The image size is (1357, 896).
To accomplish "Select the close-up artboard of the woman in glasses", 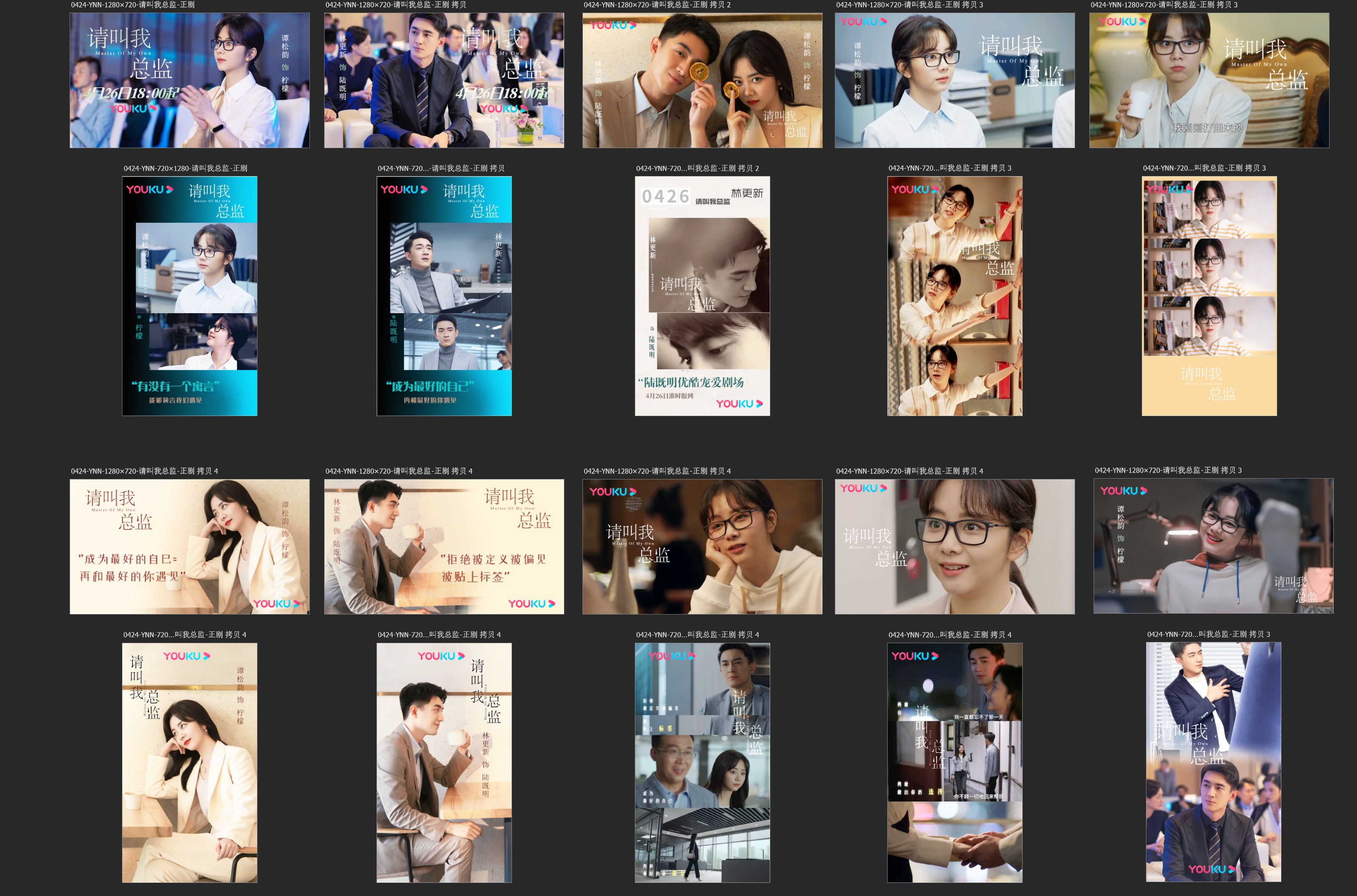I will pos(955,547).
